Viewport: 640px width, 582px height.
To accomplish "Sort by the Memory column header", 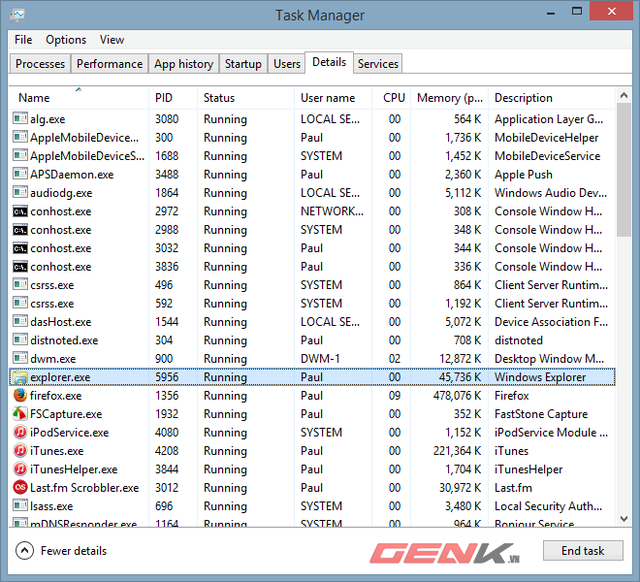I will [x=449, y=98].
